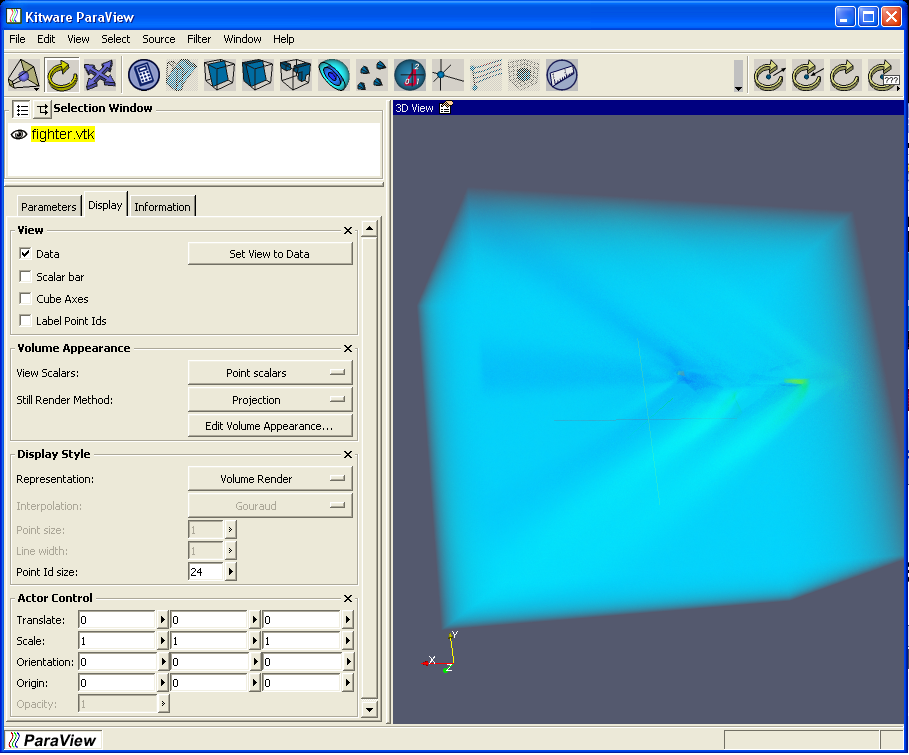The image size is (909, 755).
Task: Open the Help menu
Action: pos(283,39)
